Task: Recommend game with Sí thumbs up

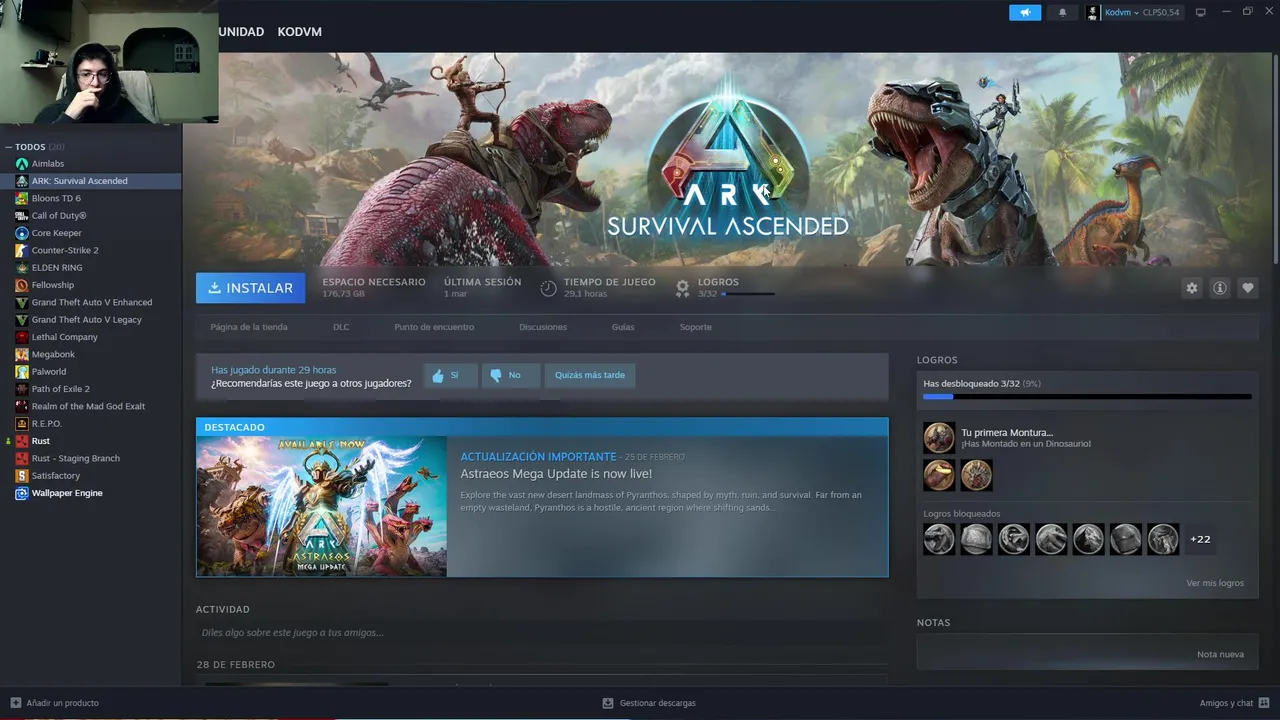Action: pyautogui.click(x=450, y=375)
